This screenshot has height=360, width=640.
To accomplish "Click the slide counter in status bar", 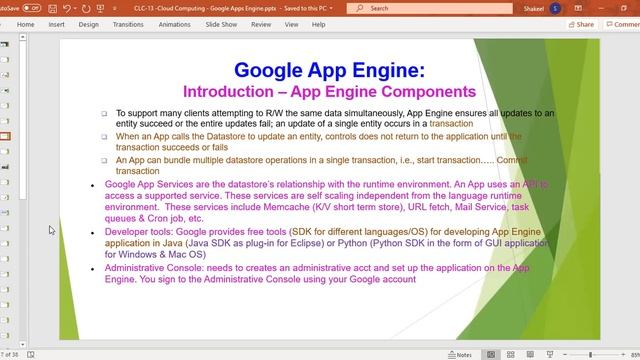I will coord(9,355).
